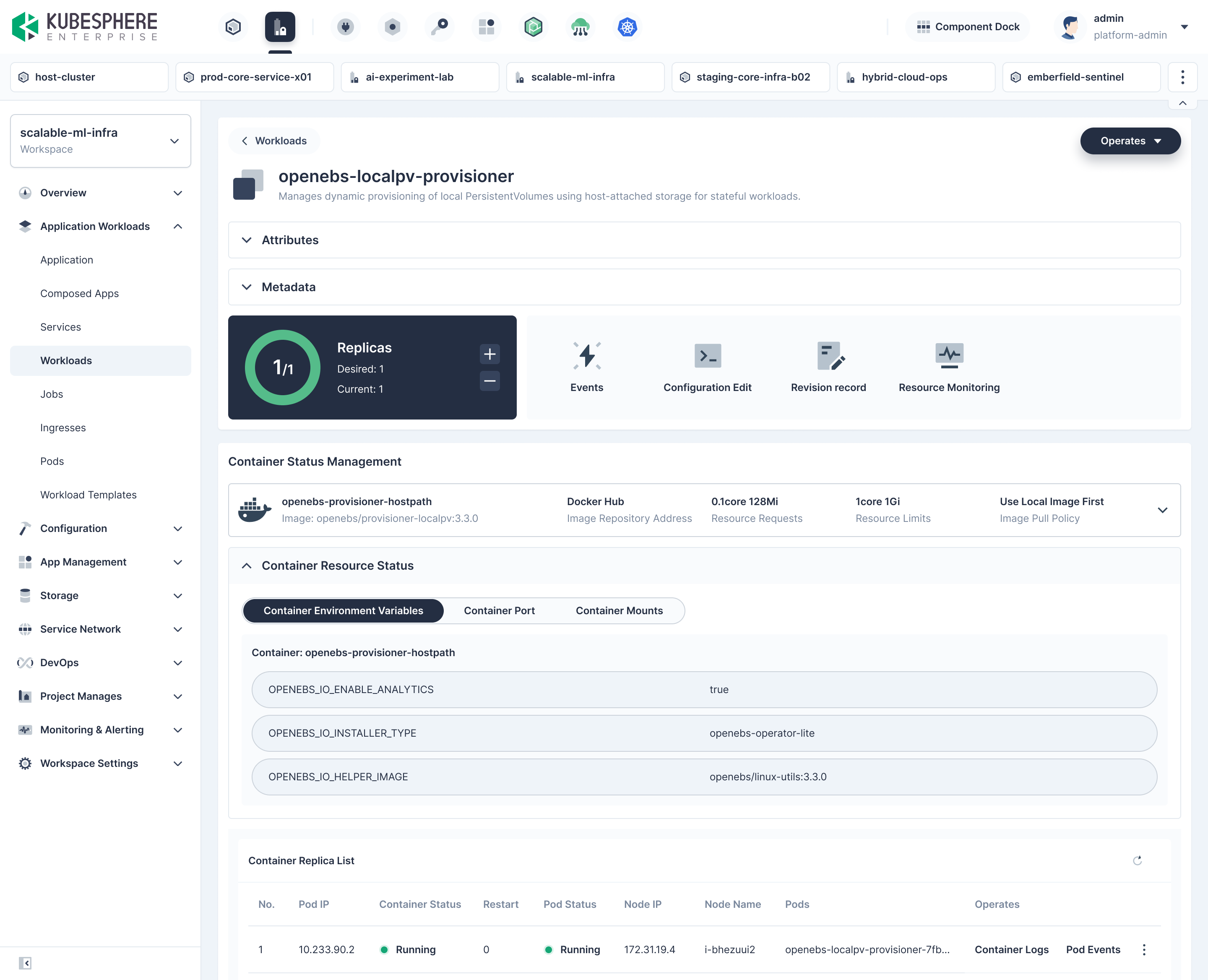Expand the Configuration sidebar section
The height and width of the screenshot is (980, 1208).
(101, 529)
